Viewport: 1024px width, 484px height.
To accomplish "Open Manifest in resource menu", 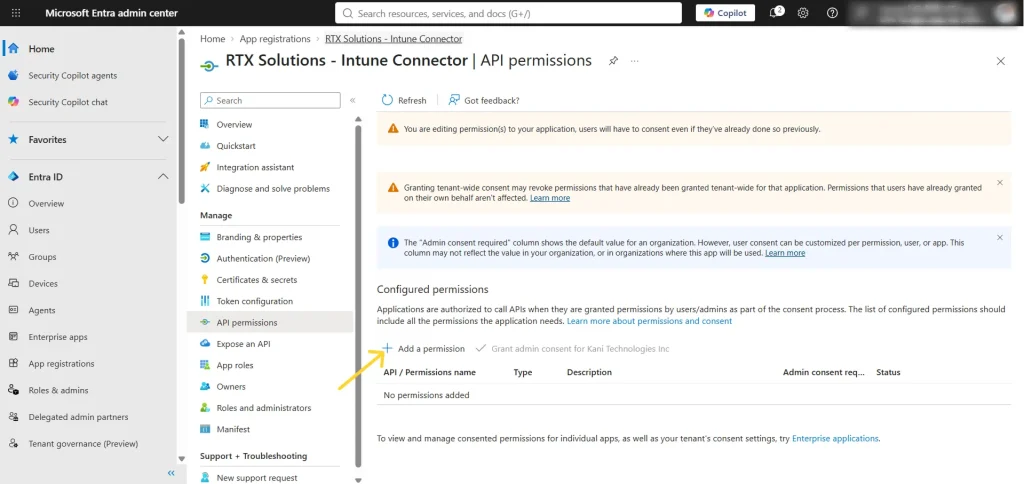I will coord(233,430).
